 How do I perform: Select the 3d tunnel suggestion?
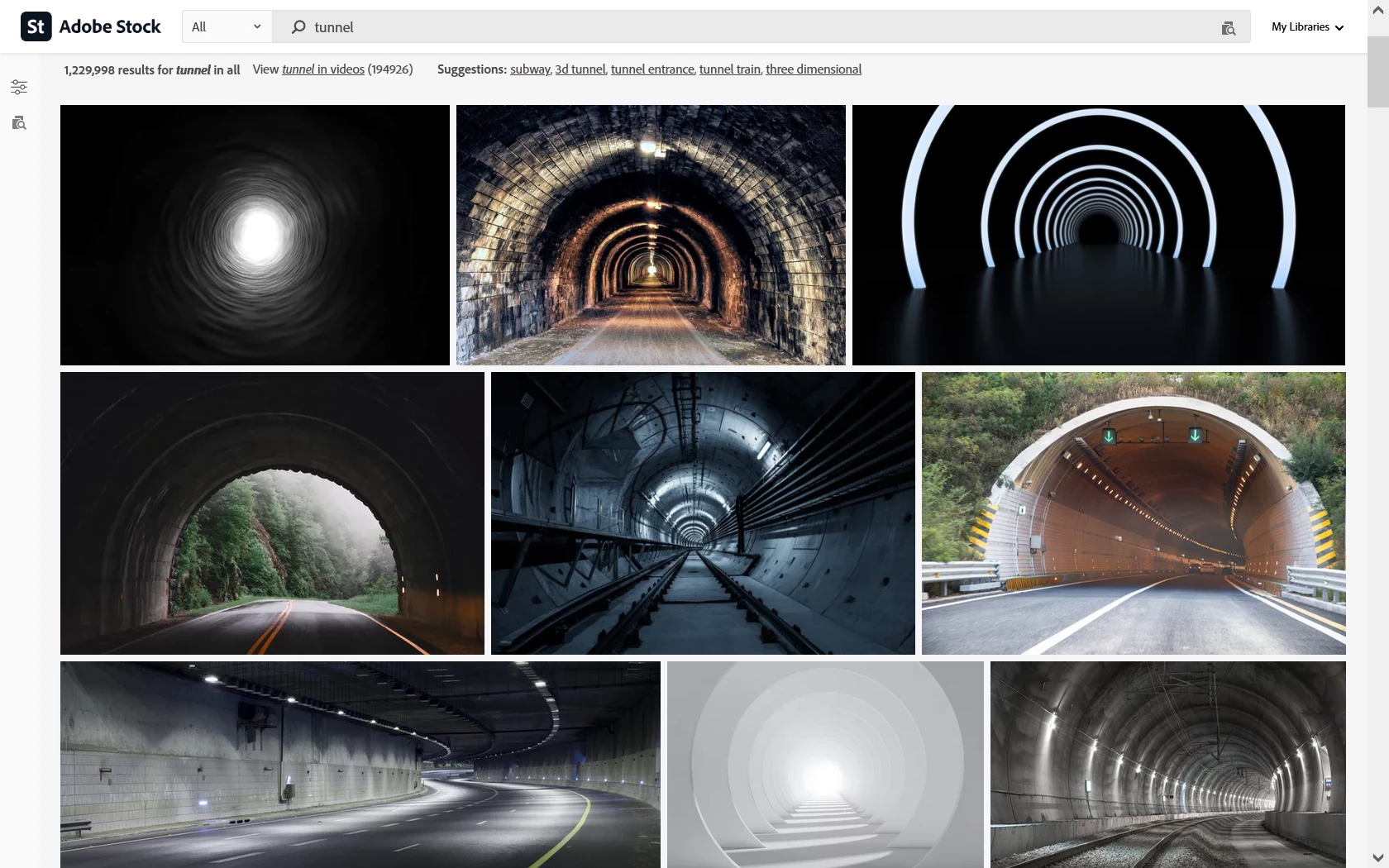tap(580, 69)
